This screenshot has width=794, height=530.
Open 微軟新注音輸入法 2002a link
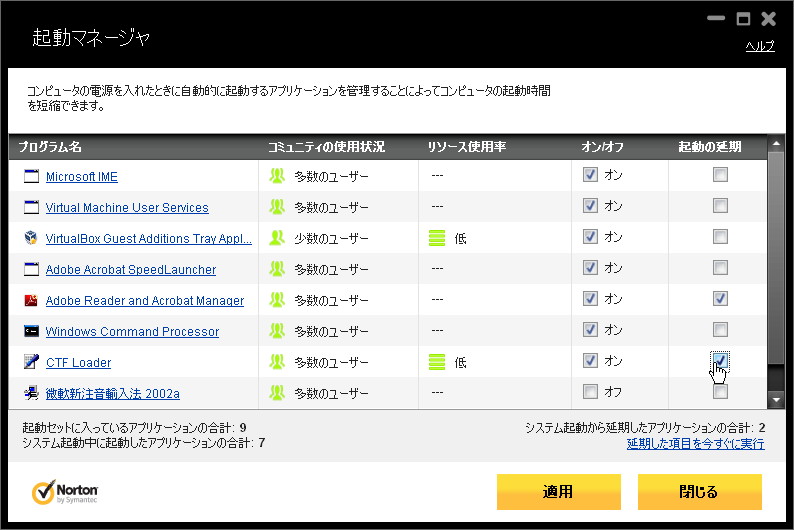(112, 393)
